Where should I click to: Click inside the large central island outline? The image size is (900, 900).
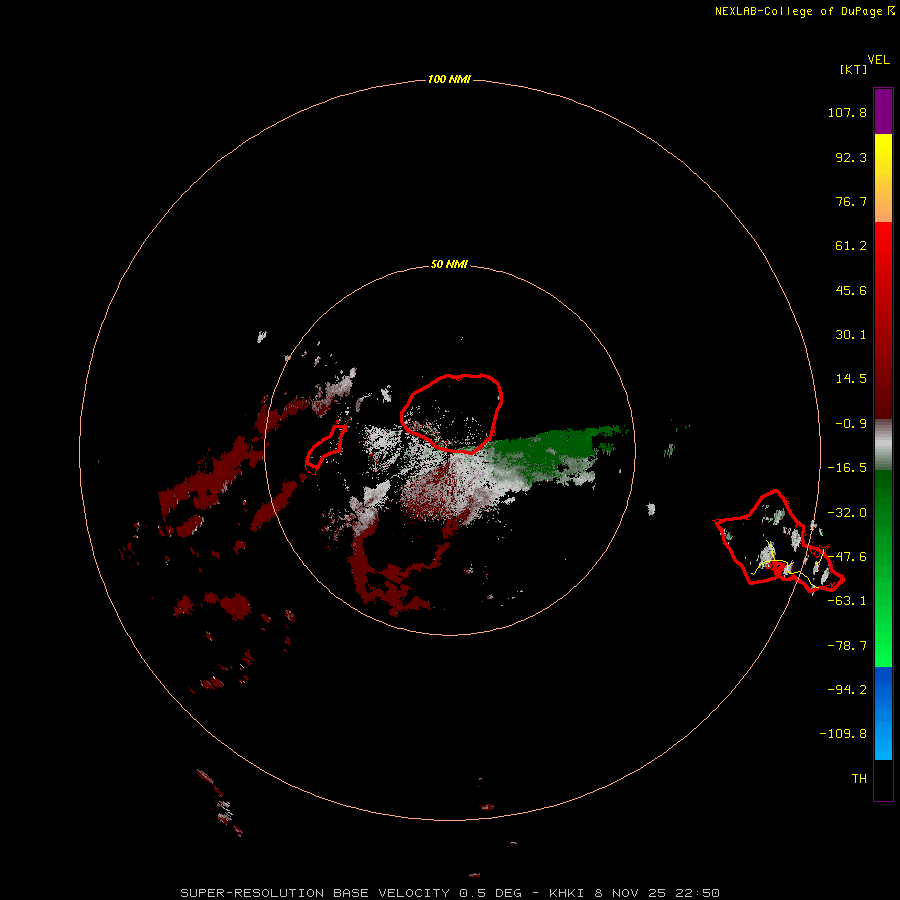(452, 412)
